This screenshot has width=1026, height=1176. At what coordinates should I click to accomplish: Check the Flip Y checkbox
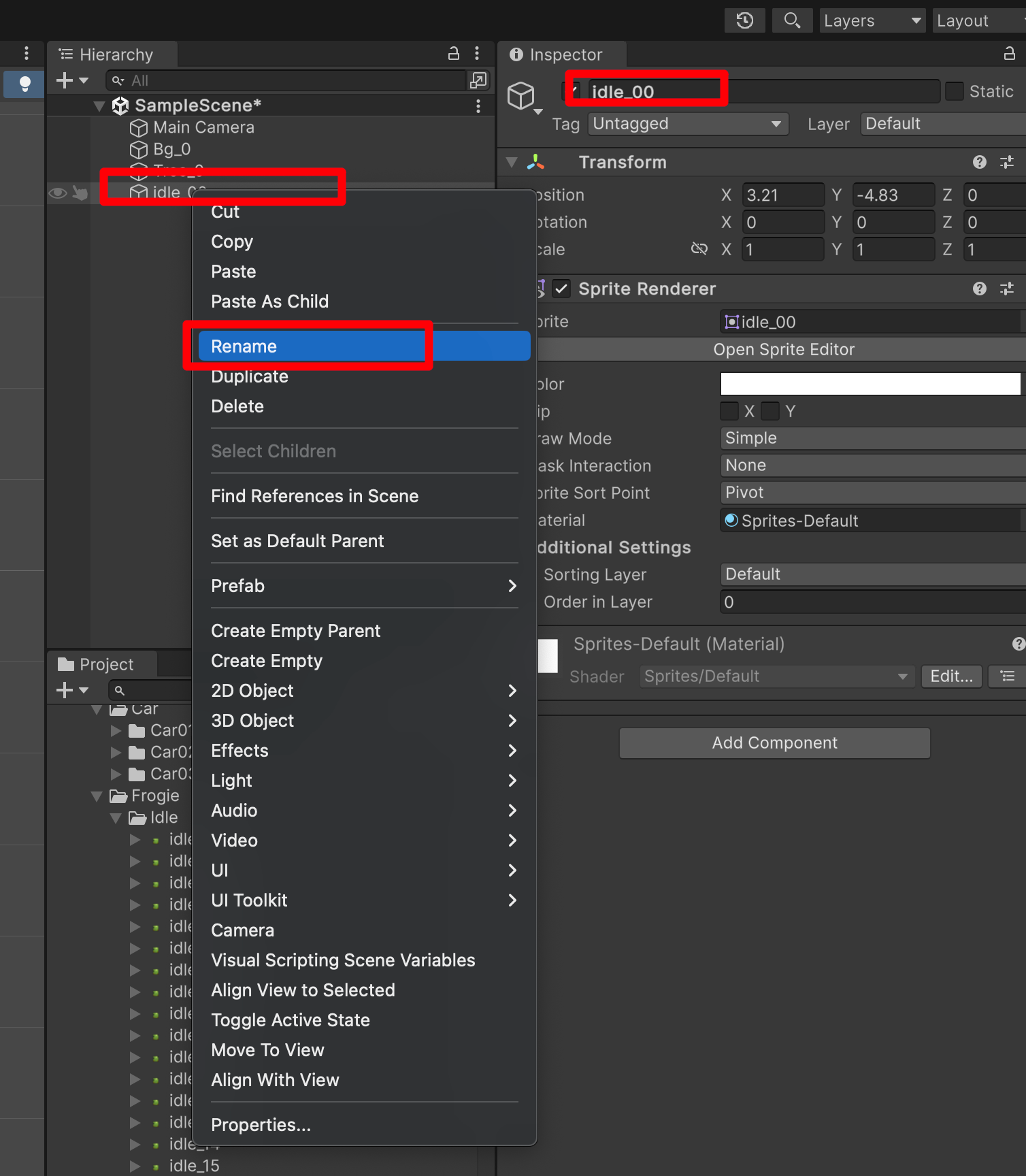[x=770, y=411]
